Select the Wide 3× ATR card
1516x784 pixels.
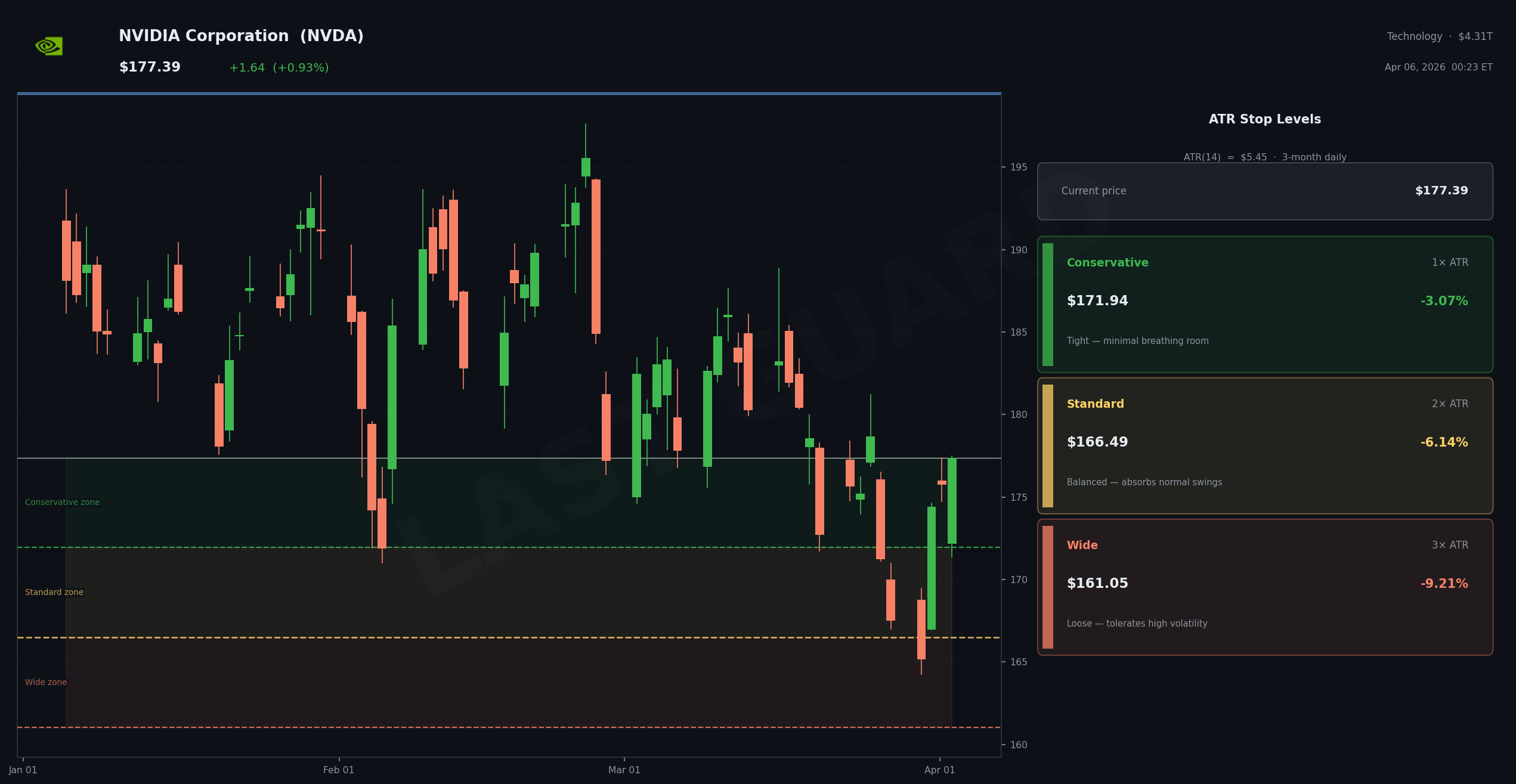(1264, 587)
